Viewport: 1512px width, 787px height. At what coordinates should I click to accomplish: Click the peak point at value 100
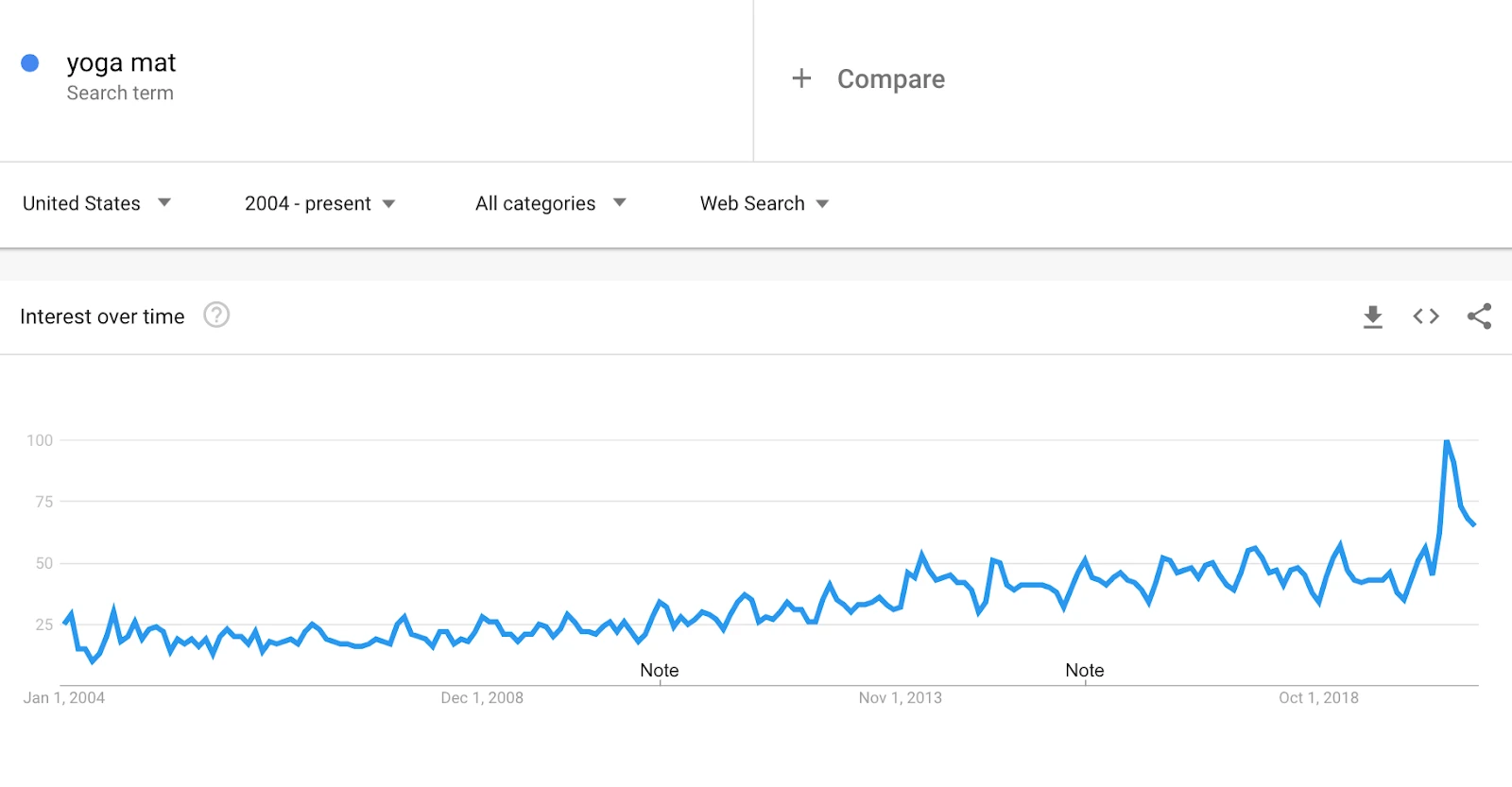(1447, 441)
